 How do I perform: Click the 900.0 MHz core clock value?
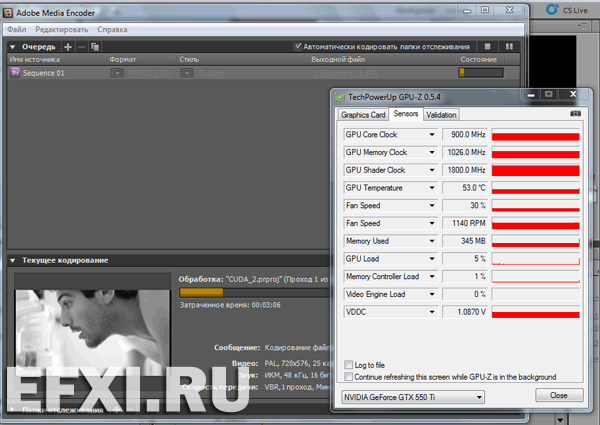point(465,135)
